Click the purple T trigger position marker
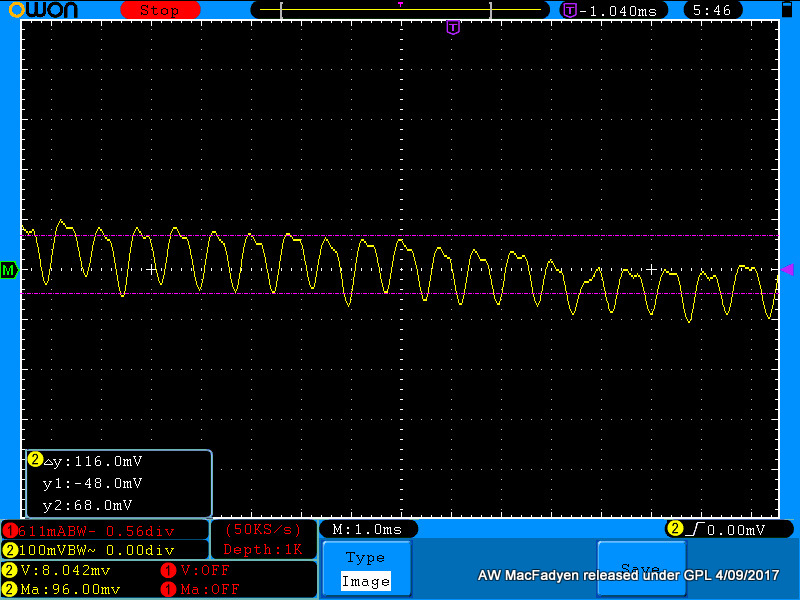This screenshot has width=800, height=600. [453, 27]
